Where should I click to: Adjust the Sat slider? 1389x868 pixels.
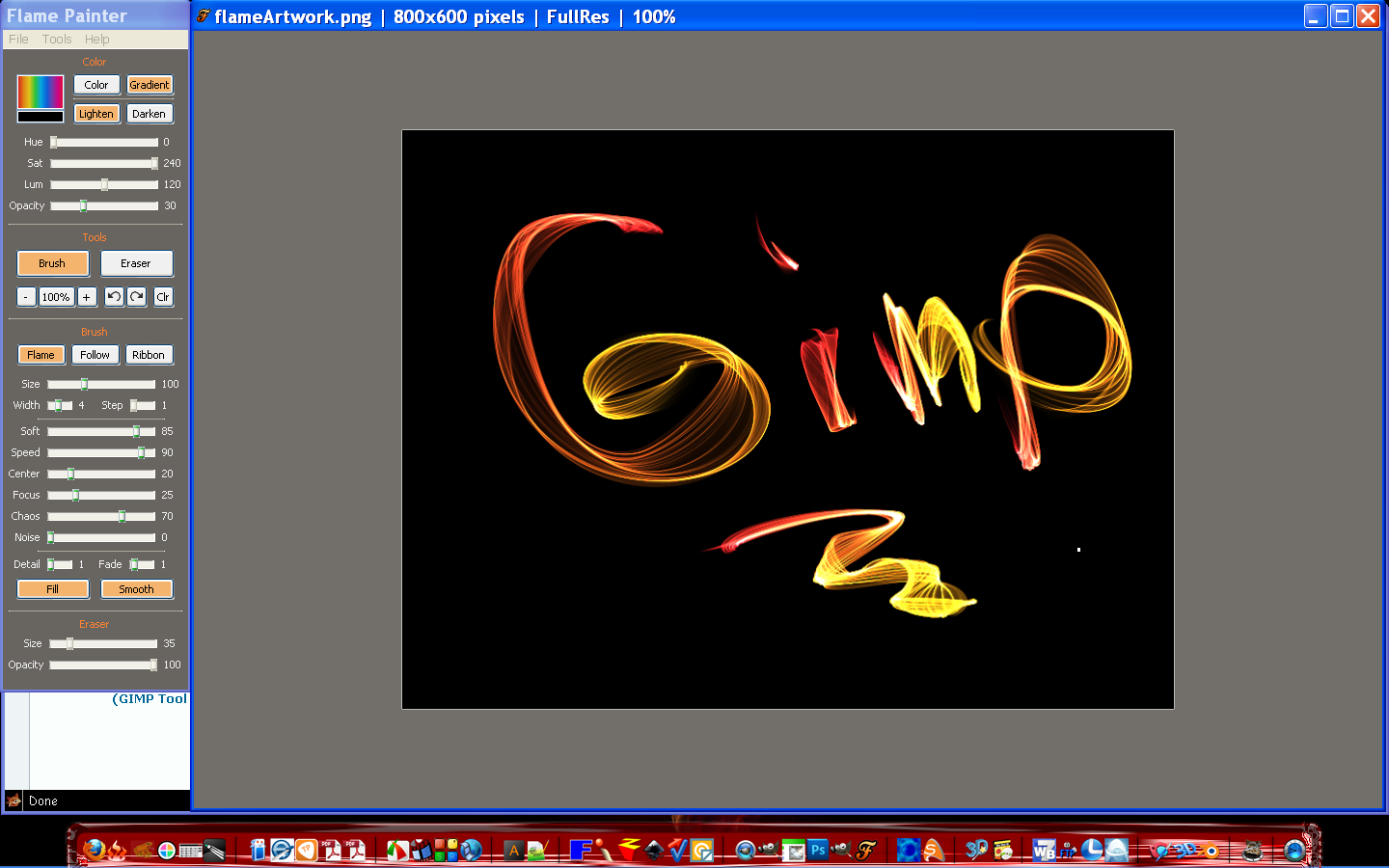104,163
